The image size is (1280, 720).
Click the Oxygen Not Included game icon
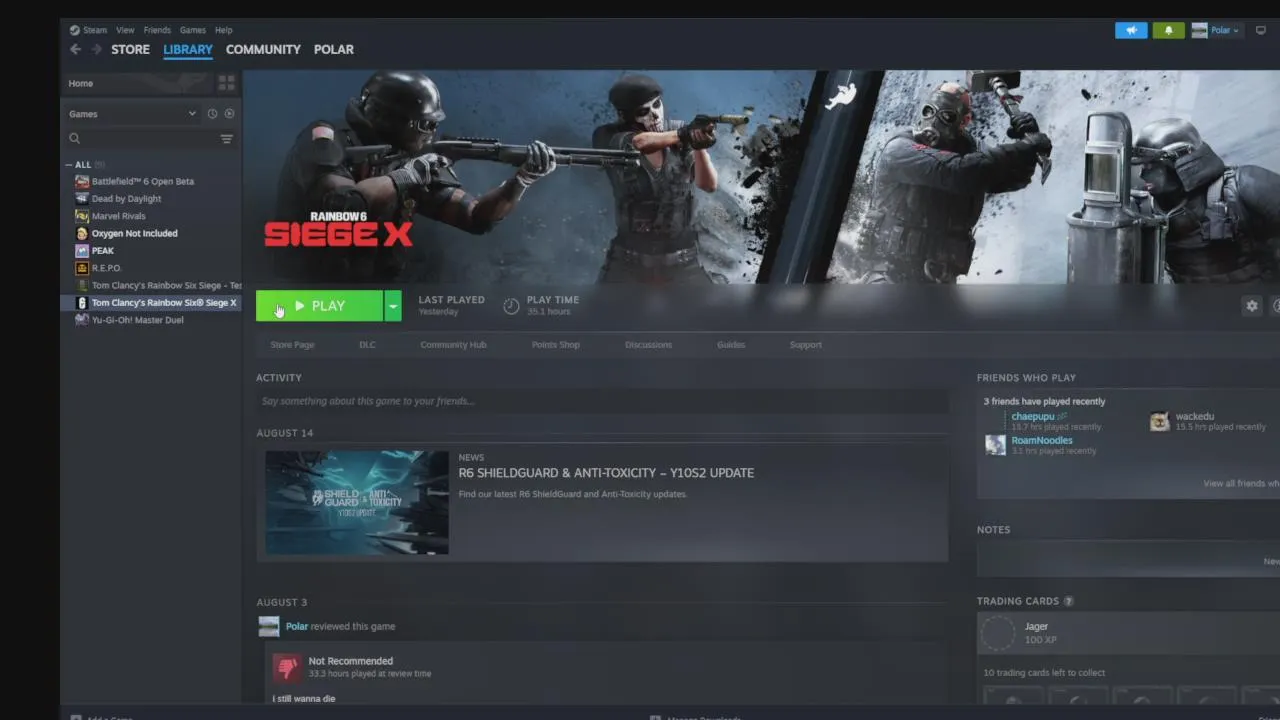82,233
